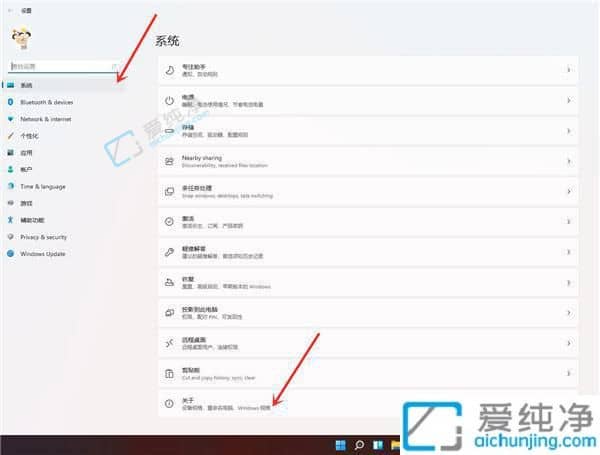Image resolution: width=600 pixels, height=455 pixels.
Task: Click the Privacy & security shield icon
Action: pyautogui.click(x=11, y=237)
